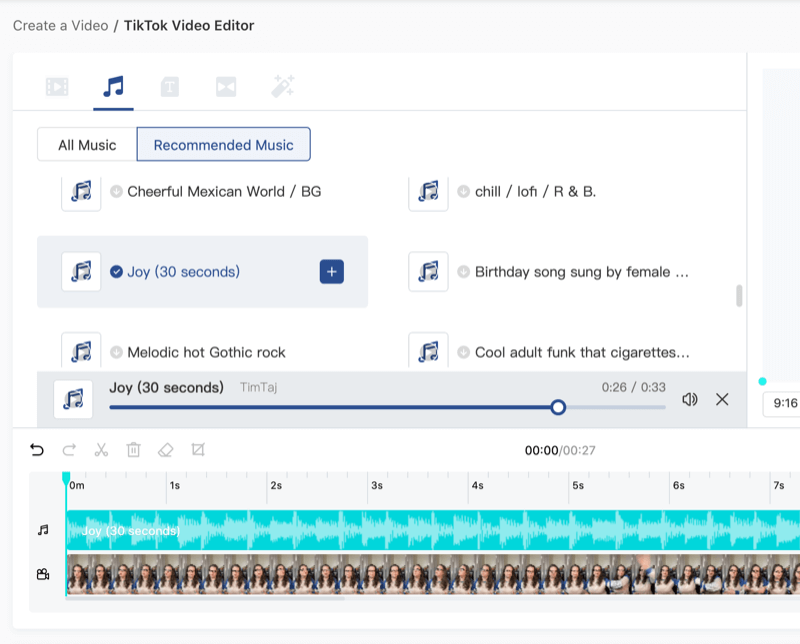Click the undo arrow above the timeline

pyautogui.click(x=37, y=450)
